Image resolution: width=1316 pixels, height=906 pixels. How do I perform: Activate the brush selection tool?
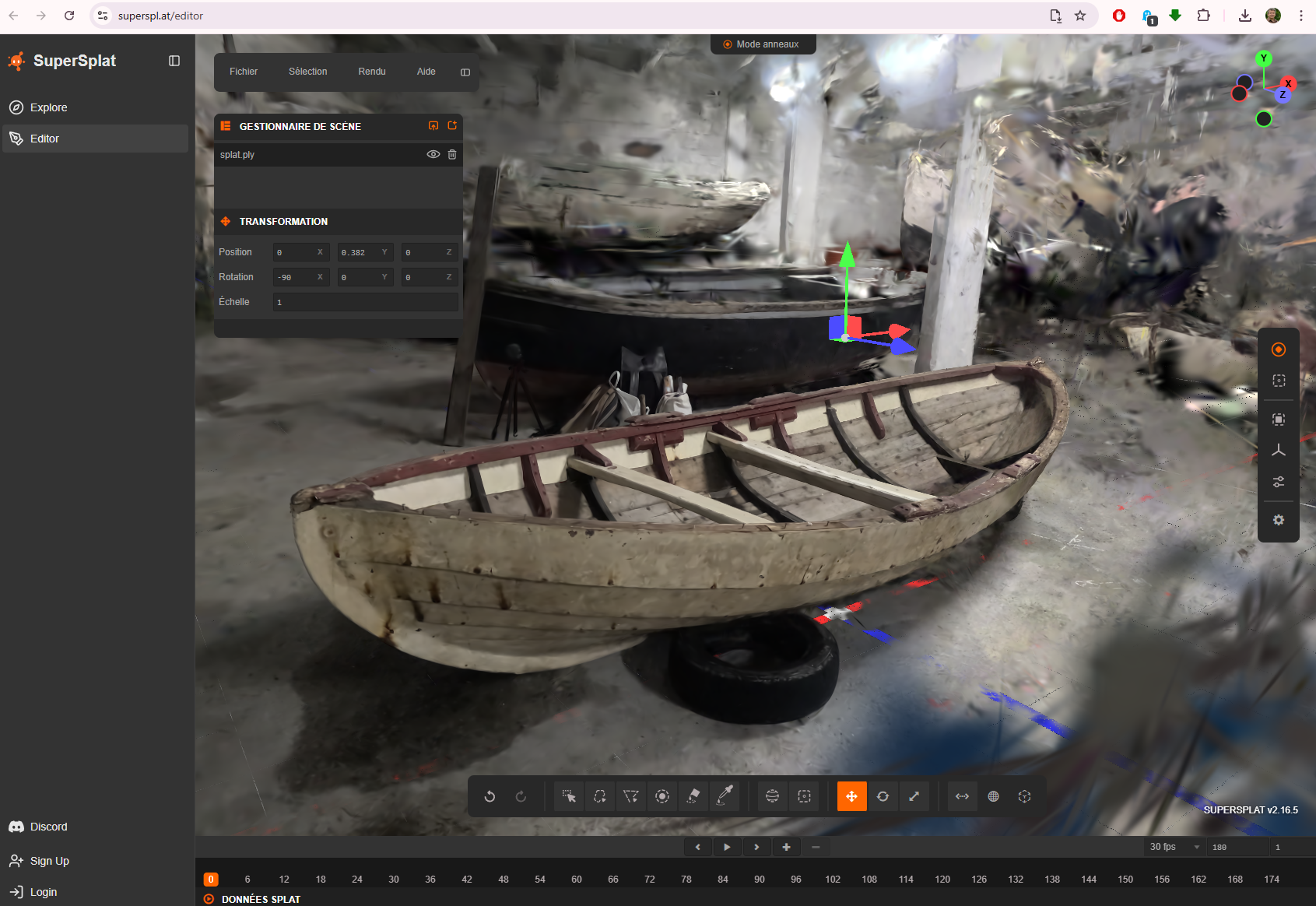(662, 796)
